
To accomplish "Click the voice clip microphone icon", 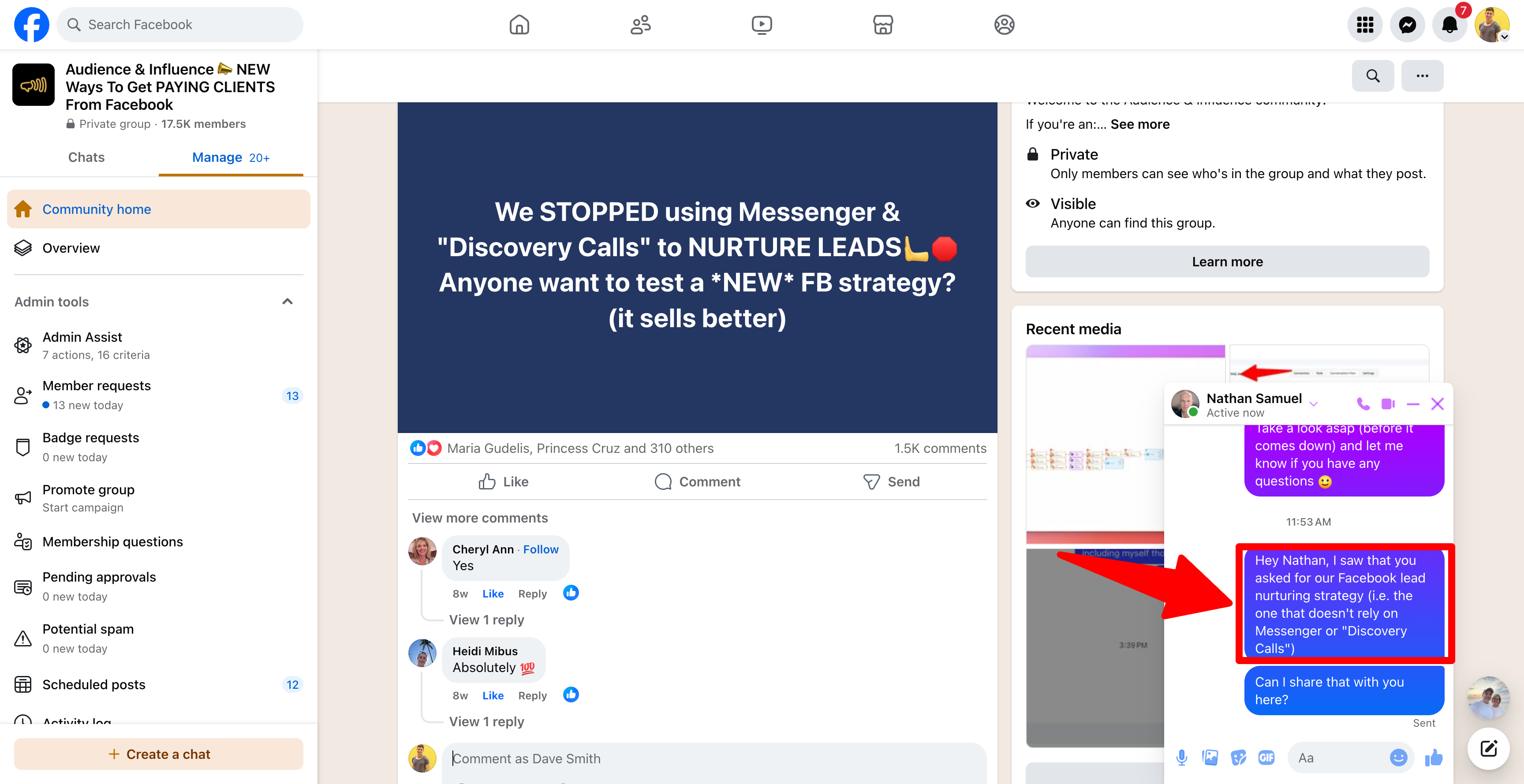I will point(1181,758).
